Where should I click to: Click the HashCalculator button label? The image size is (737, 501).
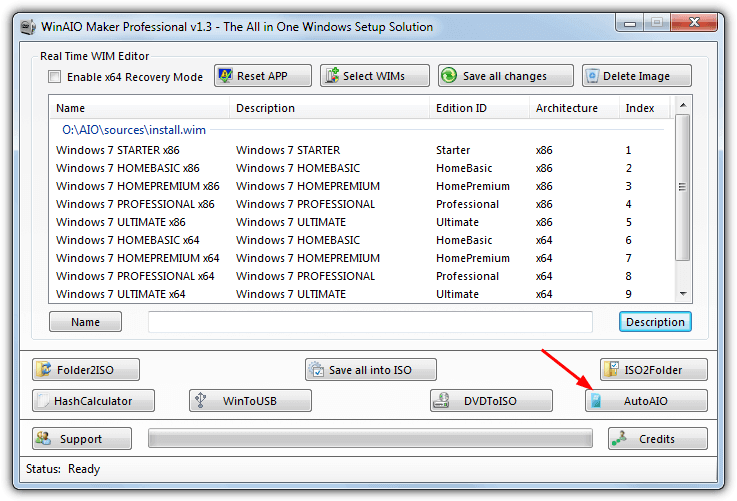pos(93,401)
